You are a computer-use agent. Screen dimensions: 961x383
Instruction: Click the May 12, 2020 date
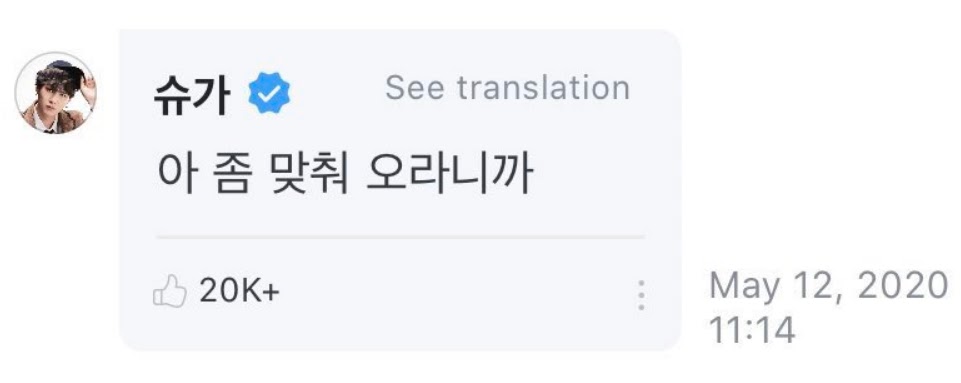[x=828, y=286]
